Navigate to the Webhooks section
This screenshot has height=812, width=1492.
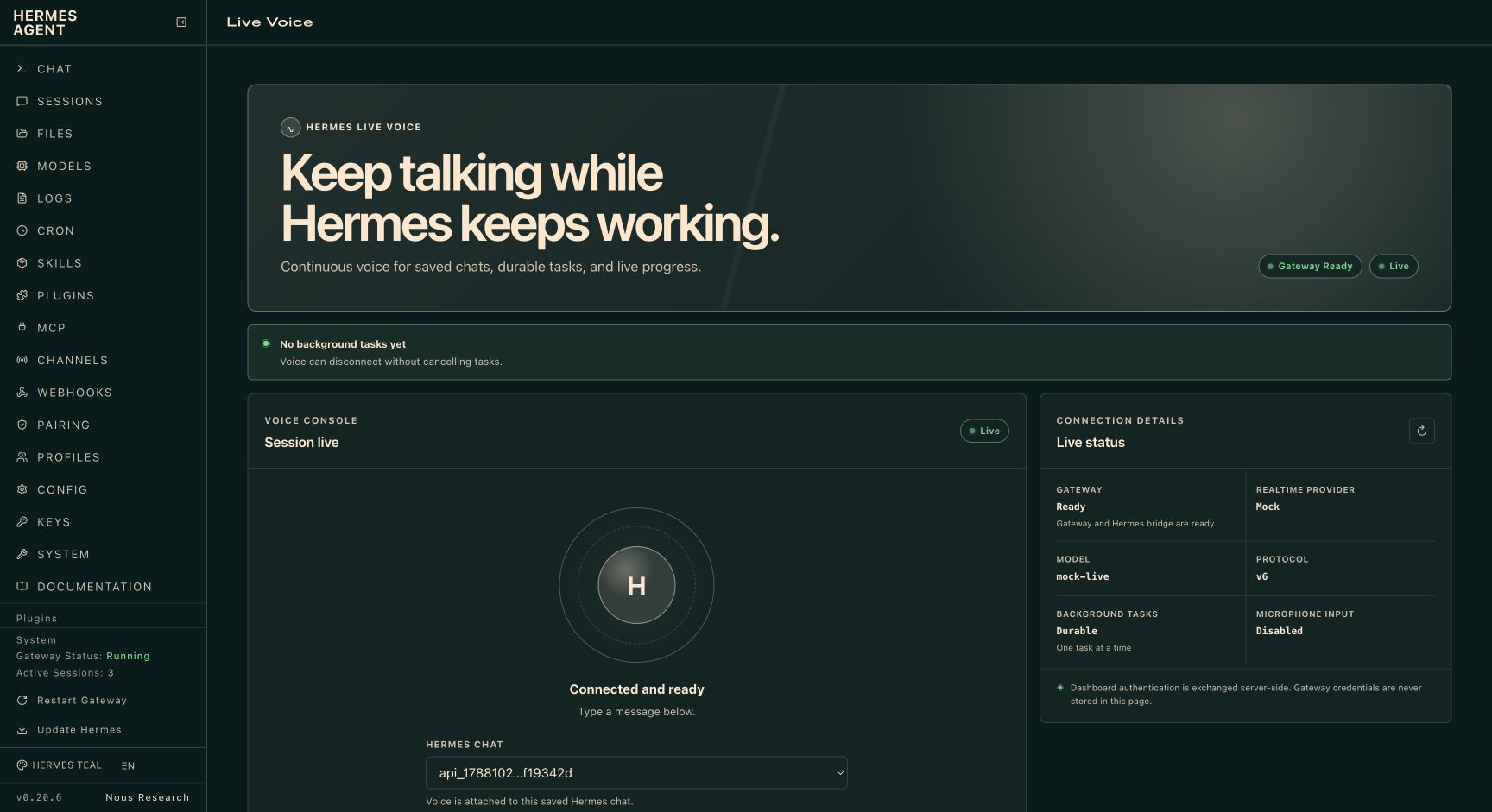(103, 393)
